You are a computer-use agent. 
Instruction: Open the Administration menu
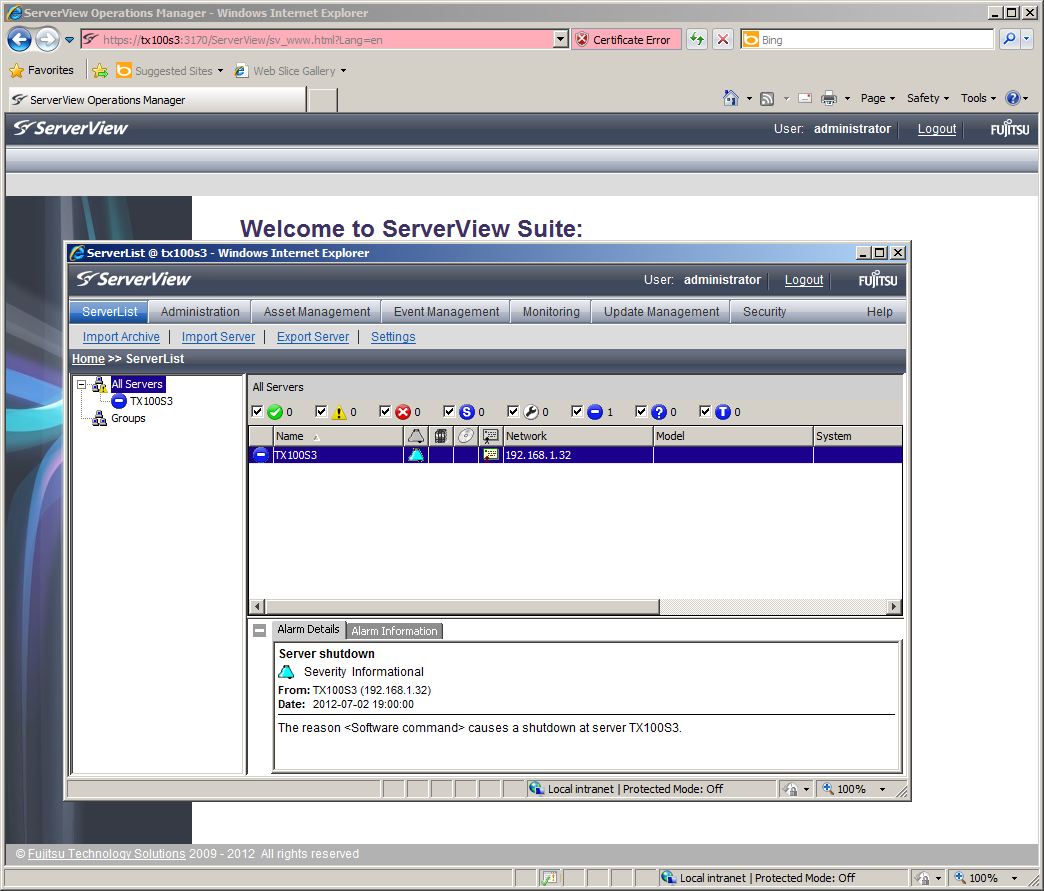(x=200, y=312)
